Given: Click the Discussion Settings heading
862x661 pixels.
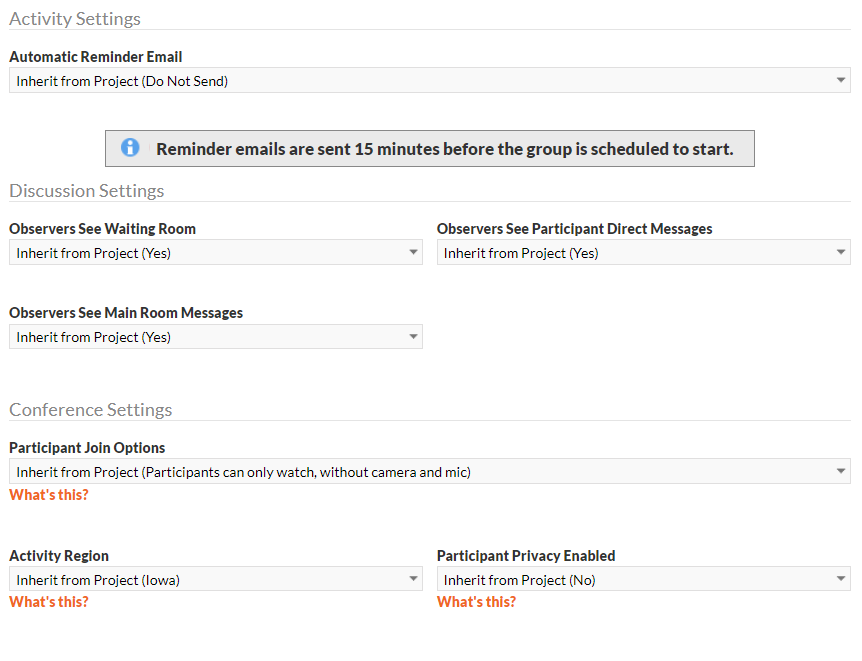Looking at the screenshot, I should (87, 191).
